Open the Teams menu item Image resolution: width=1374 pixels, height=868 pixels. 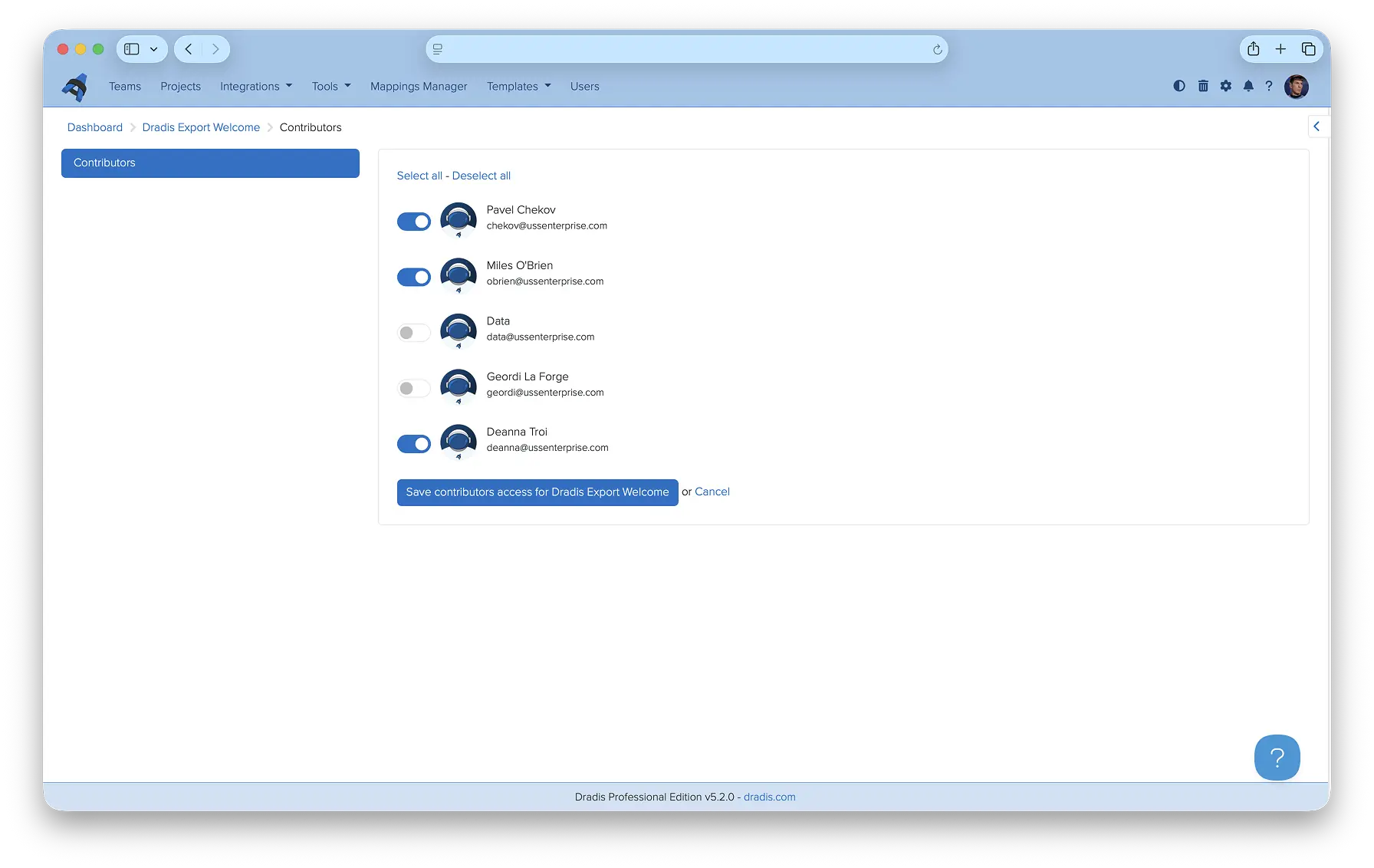click(x=125, y=87)
